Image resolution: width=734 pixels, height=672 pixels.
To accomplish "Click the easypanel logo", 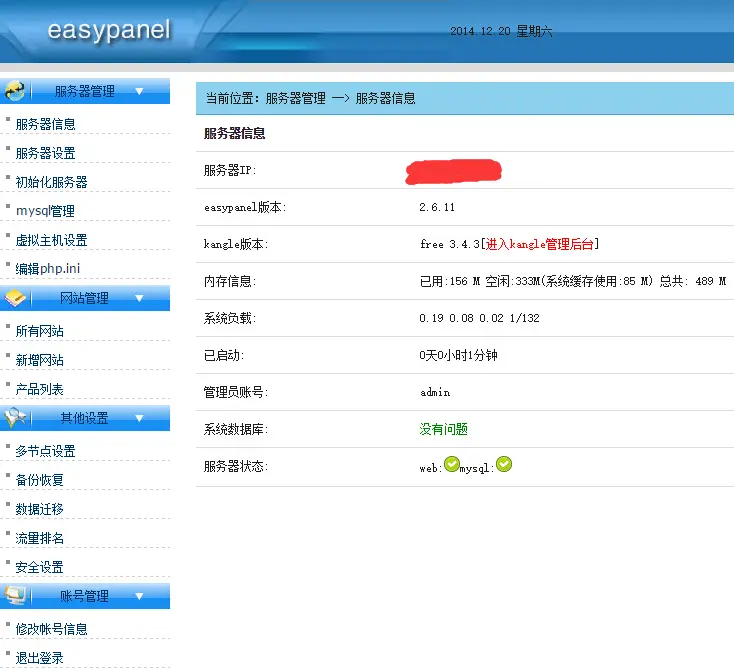I will pyautogui.click(x=109, y=31).
